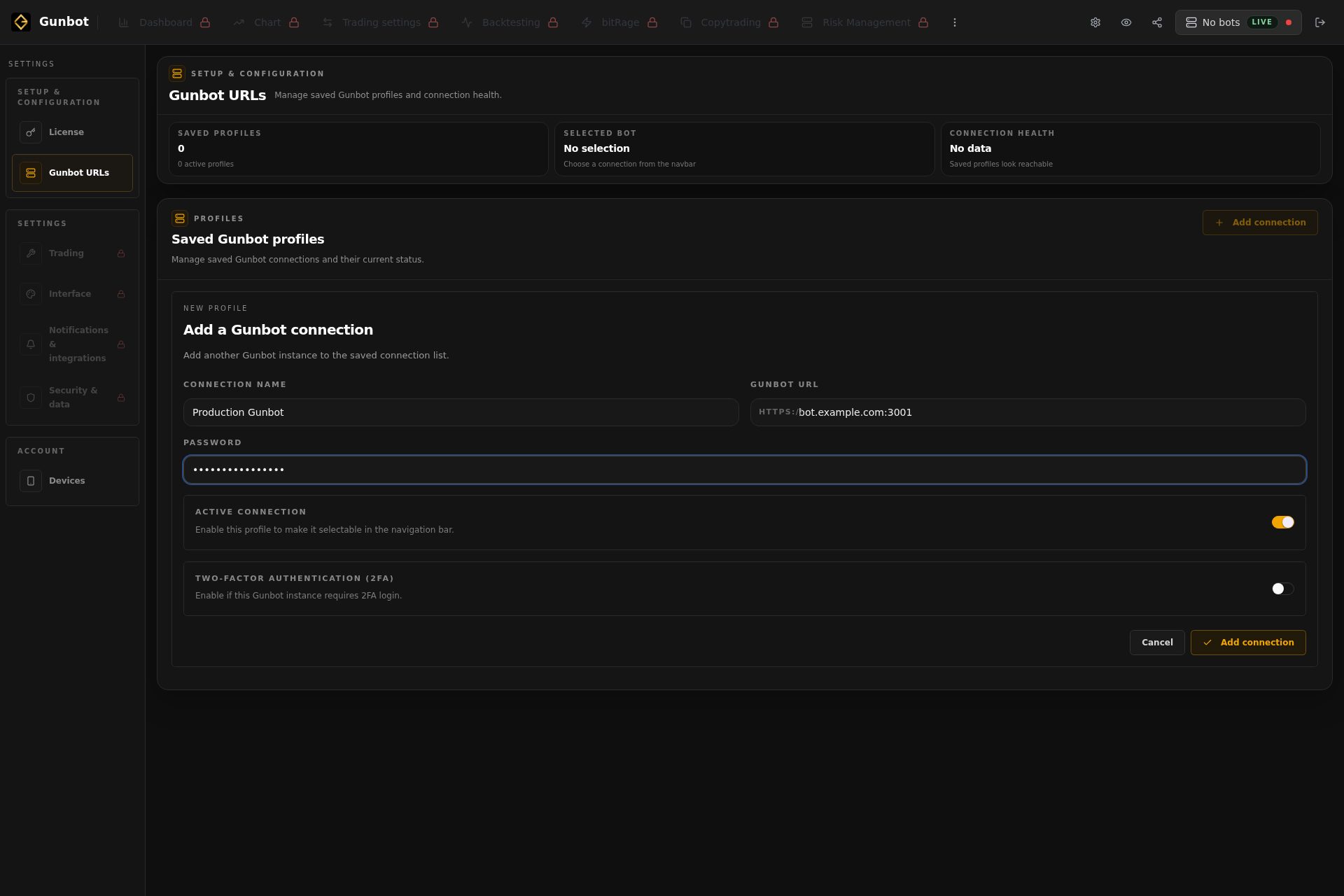Screen dimensions: 1344x896
Task: Open Devices in Account section
Action: (72, 481)
